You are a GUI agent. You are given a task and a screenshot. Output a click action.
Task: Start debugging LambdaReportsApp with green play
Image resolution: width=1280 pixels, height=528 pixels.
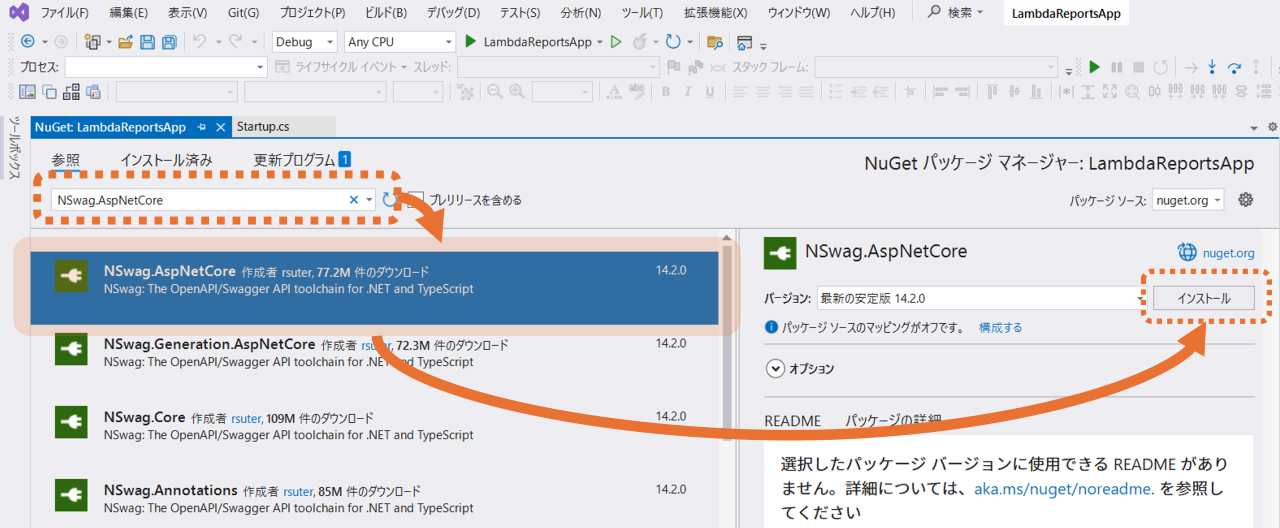click(x=470, y=42)
